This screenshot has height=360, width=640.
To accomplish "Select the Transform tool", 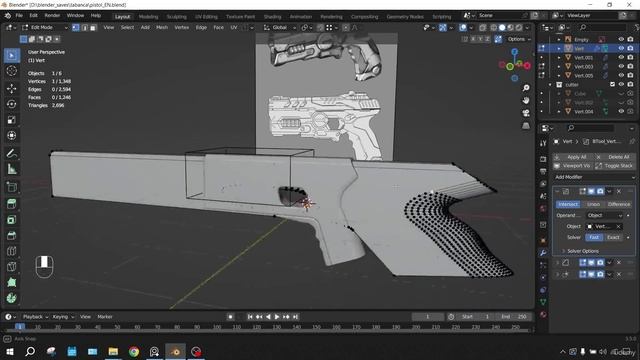I will (12, 135).
